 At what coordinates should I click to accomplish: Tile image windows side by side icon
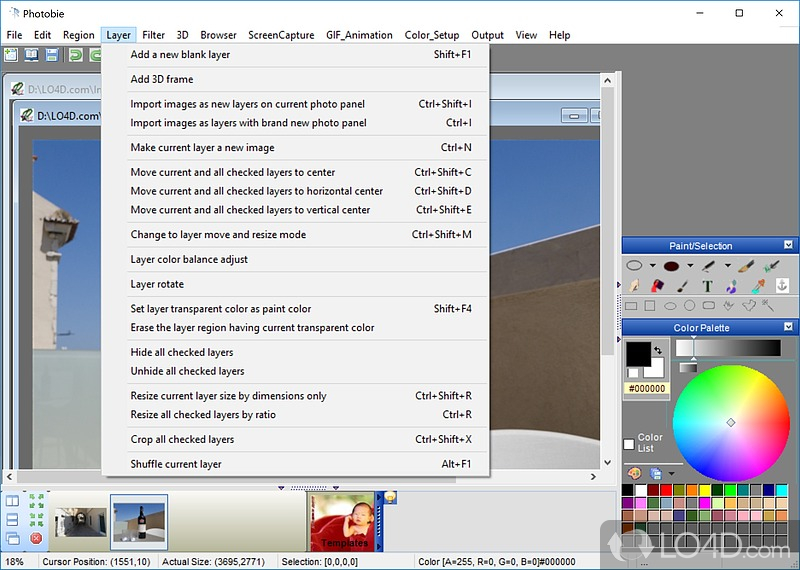(x=12, y=501)
